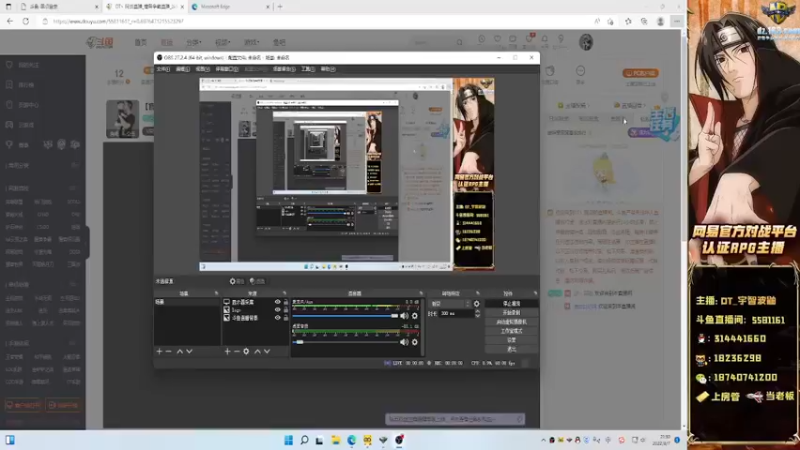This screenshot has height=450, width=800.
Task: Open File Explorer from the taskbar
Action: [336, 440]
